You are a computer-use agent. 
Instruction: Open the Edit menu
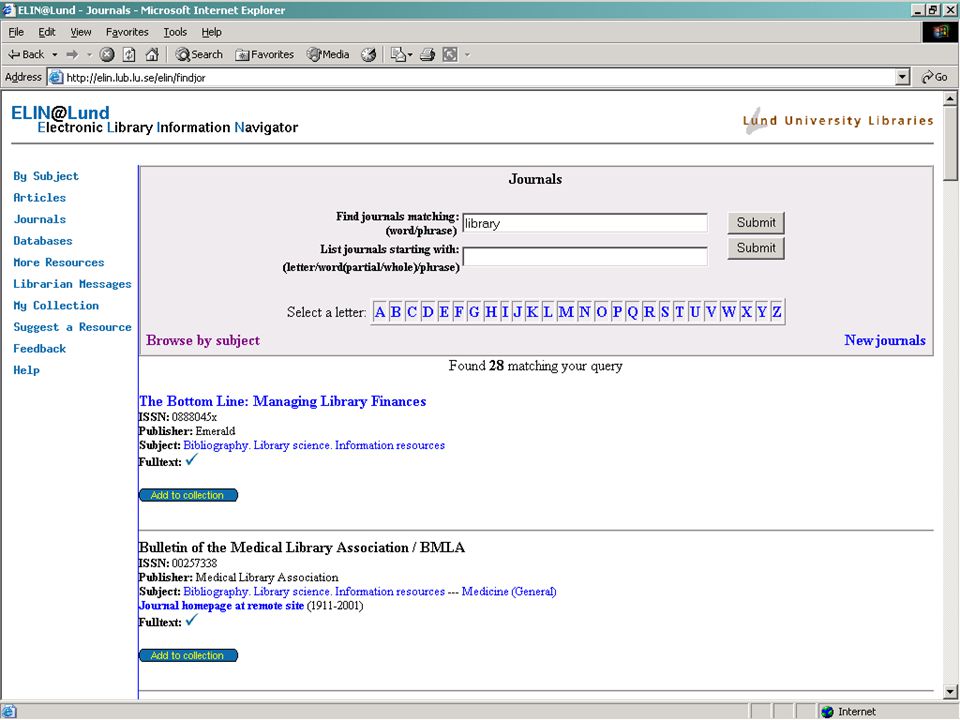47,32
